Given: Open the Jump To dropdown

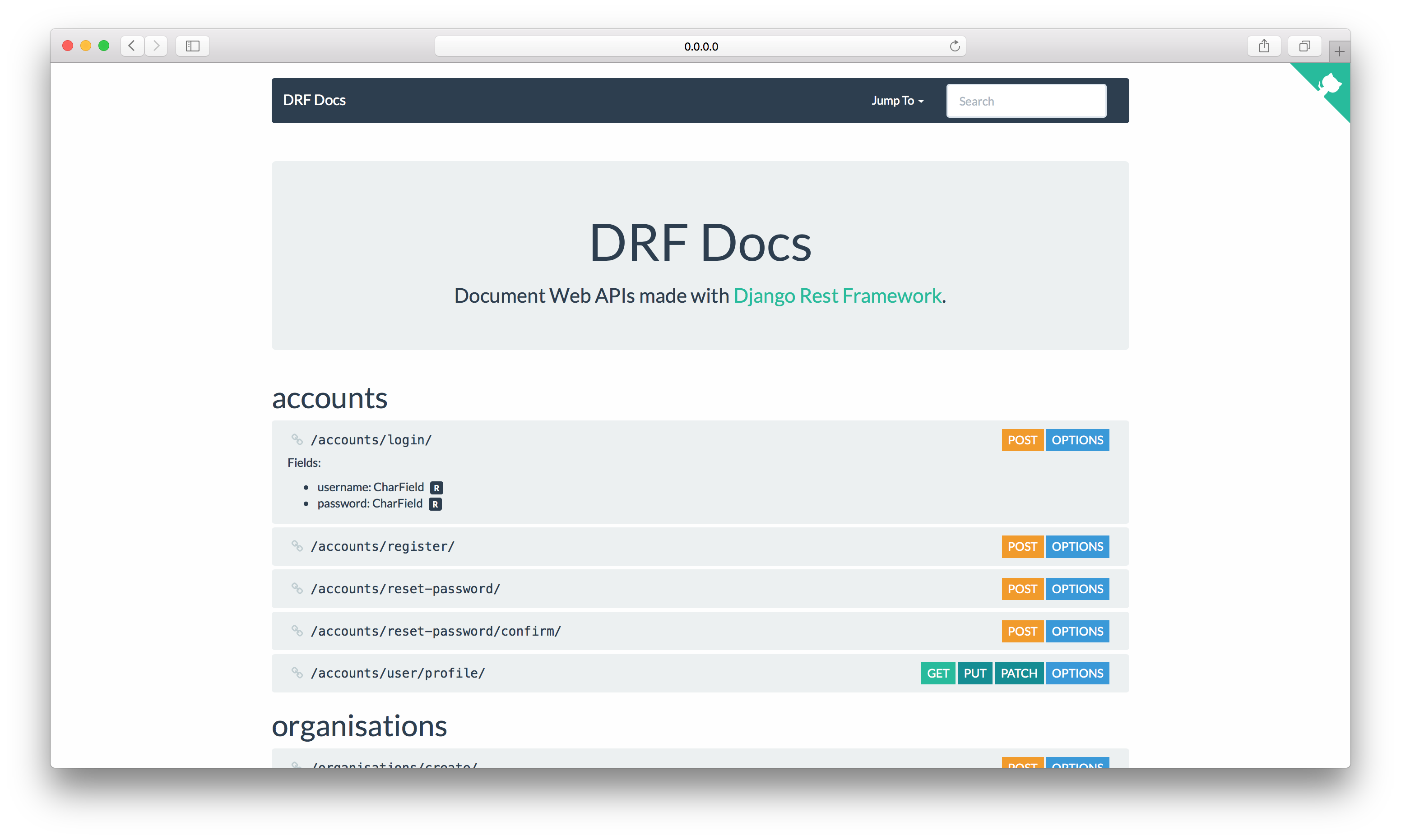Looking at the screenshot, I should (x=897, y=101).
